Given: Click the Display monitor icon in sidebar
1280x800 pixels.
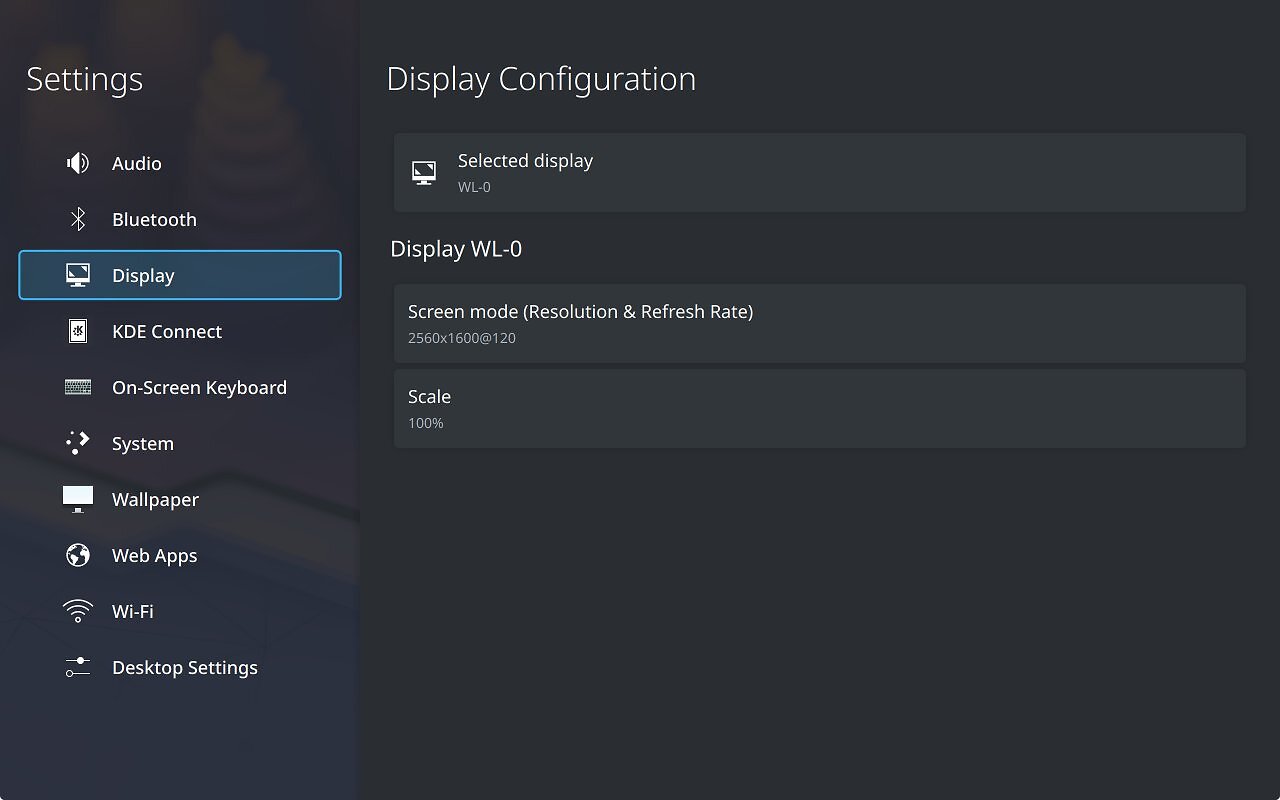Looking at the screenshot, I should [78, 275].
